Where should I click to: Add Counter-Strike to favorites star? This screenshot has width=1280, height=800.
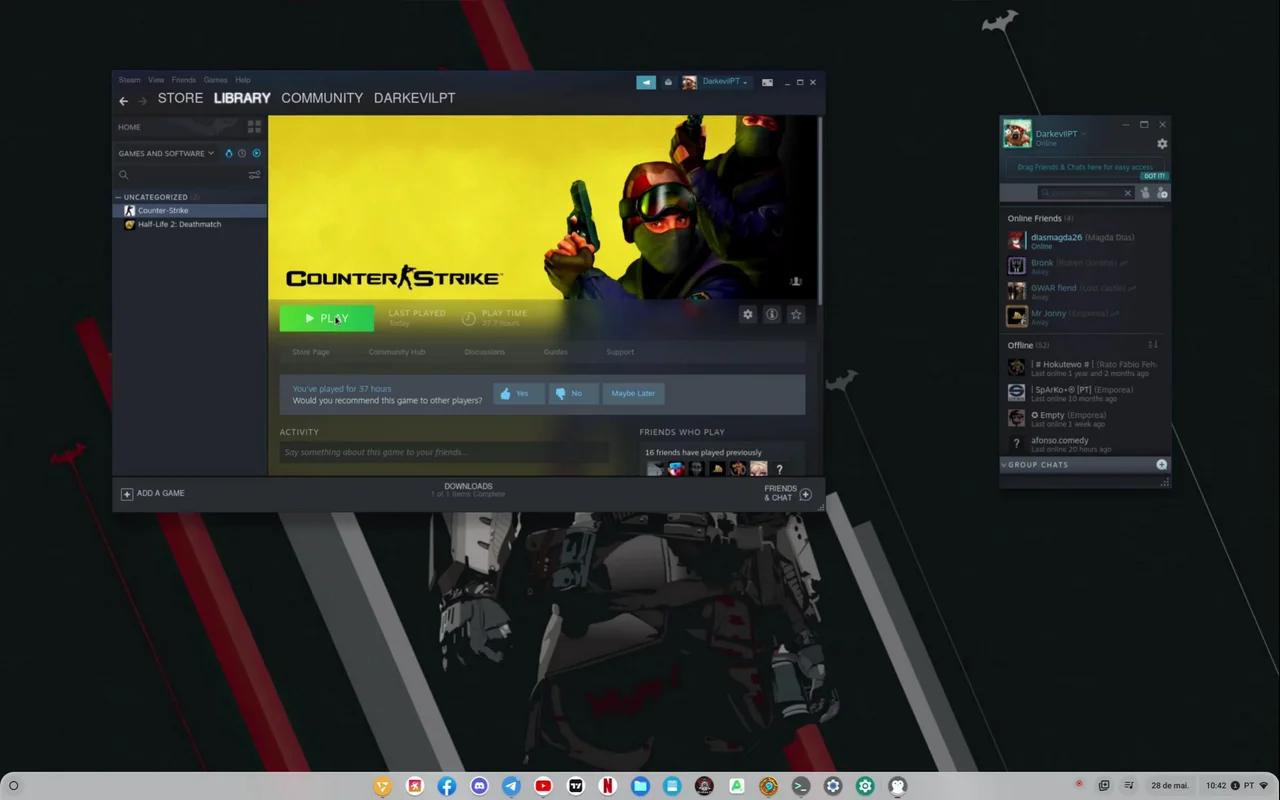pos(796,314)
